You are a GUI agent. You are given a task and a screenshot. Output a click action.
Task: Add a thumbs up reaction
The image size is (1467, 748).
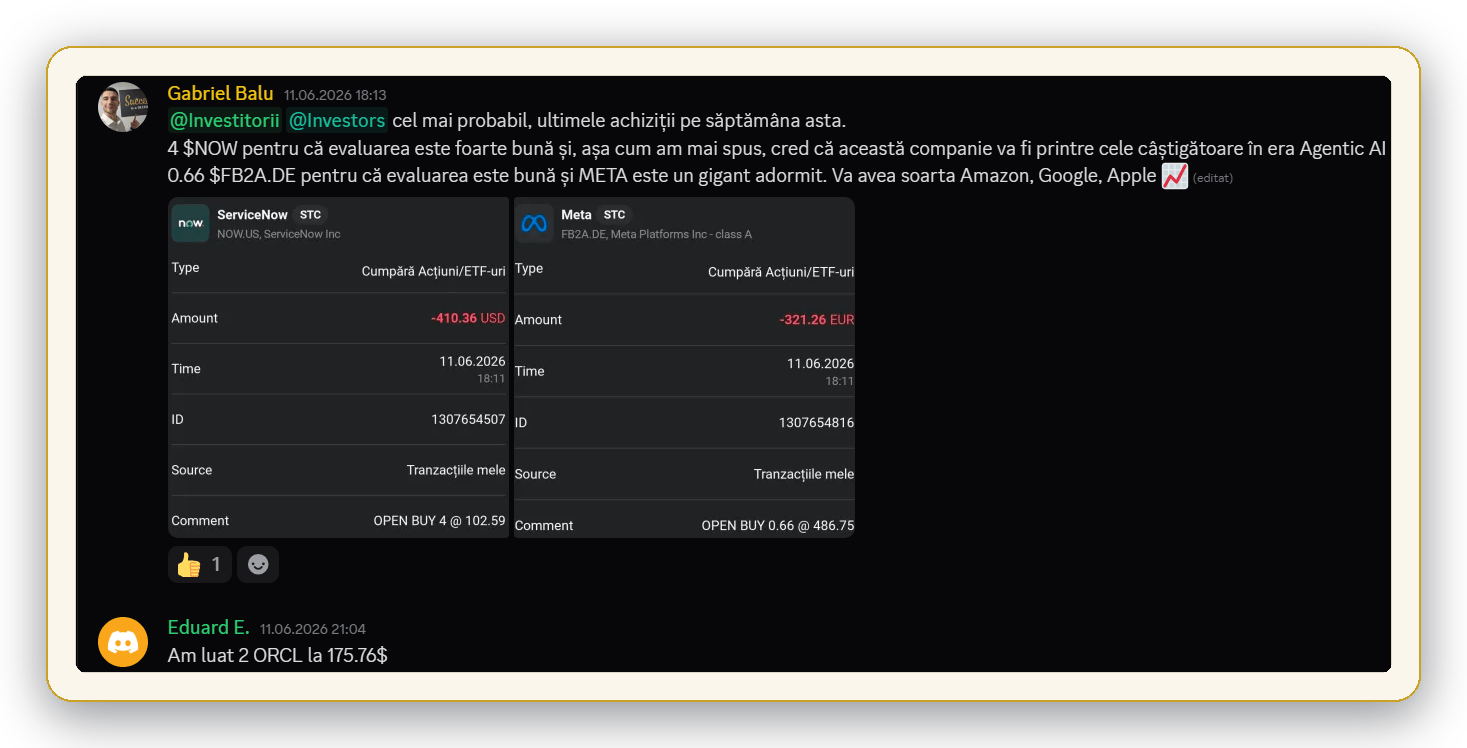pyautogui.click(x=200, y=565)
